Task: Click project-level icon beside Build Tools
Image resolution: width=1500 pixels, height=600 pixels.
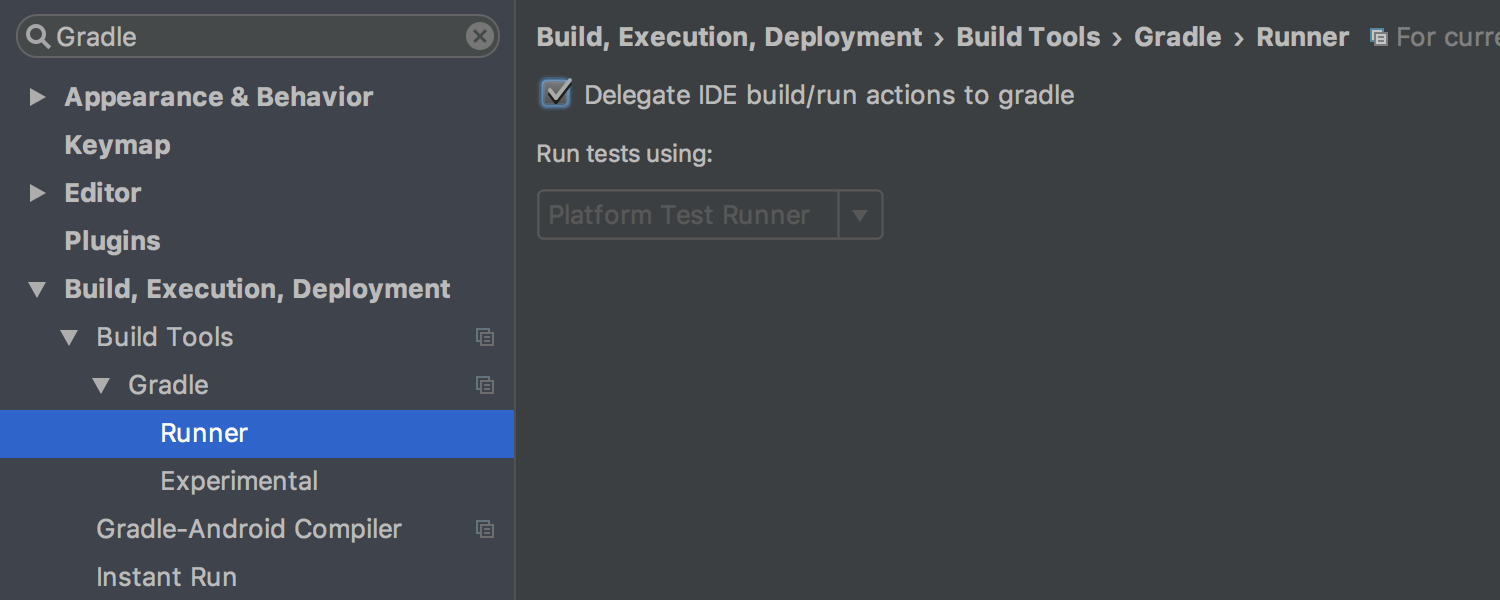Action: click(485, 337)
